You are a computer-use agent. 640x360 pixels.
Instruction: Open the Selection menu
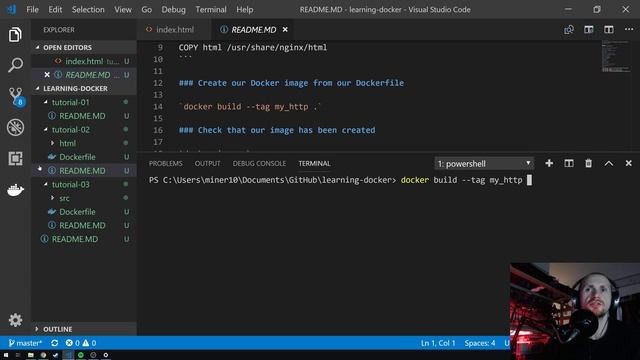88,9
